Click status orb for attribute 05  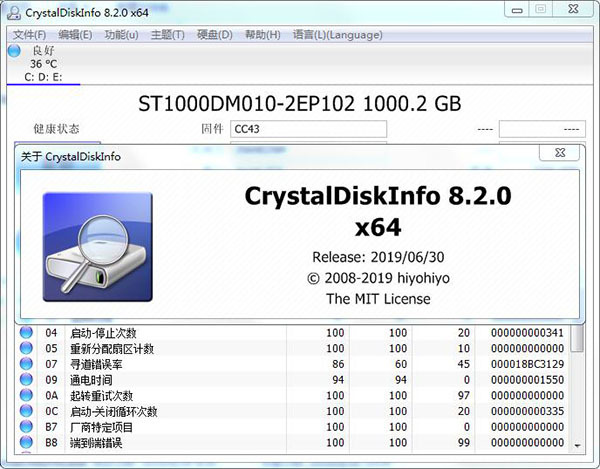pyautogui.click(x=26, y=348)
